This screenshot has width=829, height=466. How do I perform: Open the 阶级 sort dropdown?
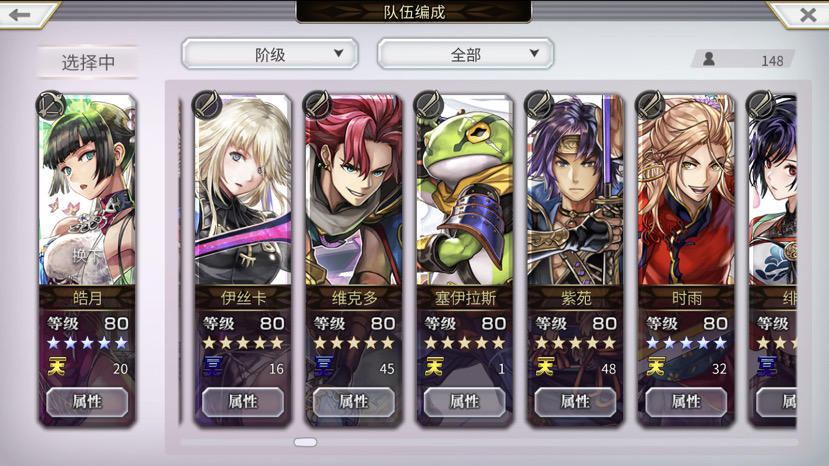(x=270, y=54)
